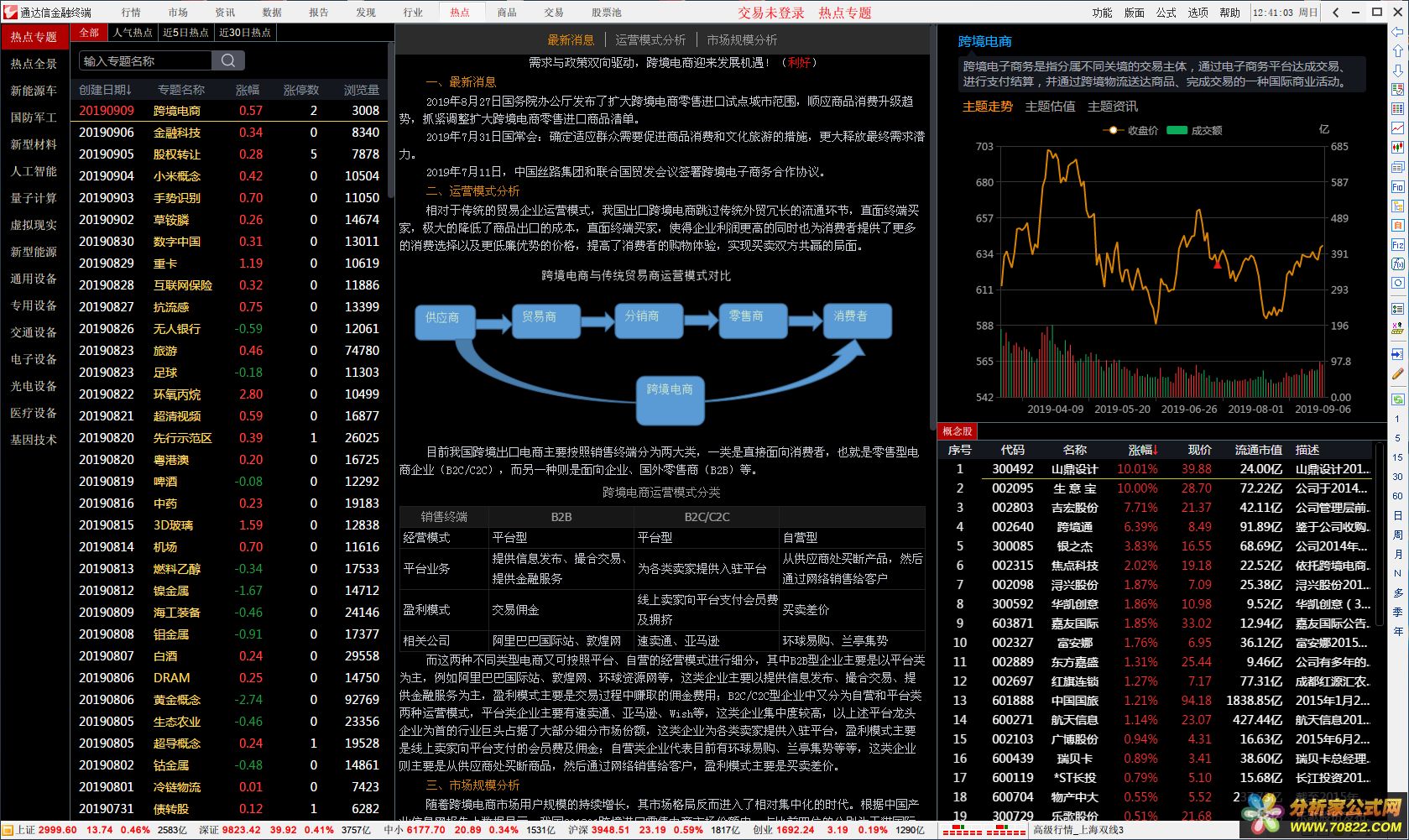
Task: Sort list by 创建日期 column header
Action: pyautogui.click(x=107, y=90)
